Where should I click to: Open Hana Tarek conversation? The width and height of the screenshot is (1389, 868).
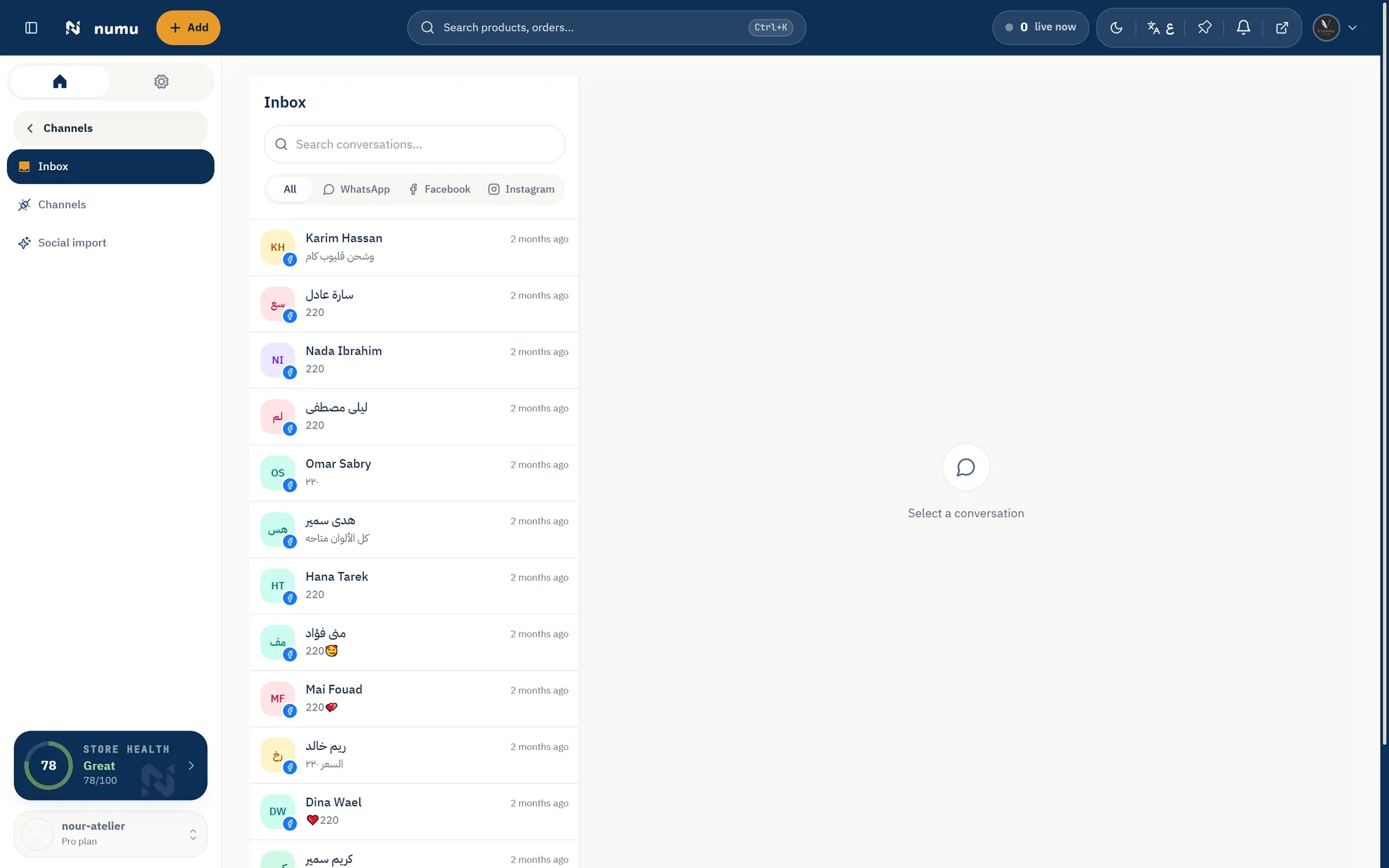(414, 586)
